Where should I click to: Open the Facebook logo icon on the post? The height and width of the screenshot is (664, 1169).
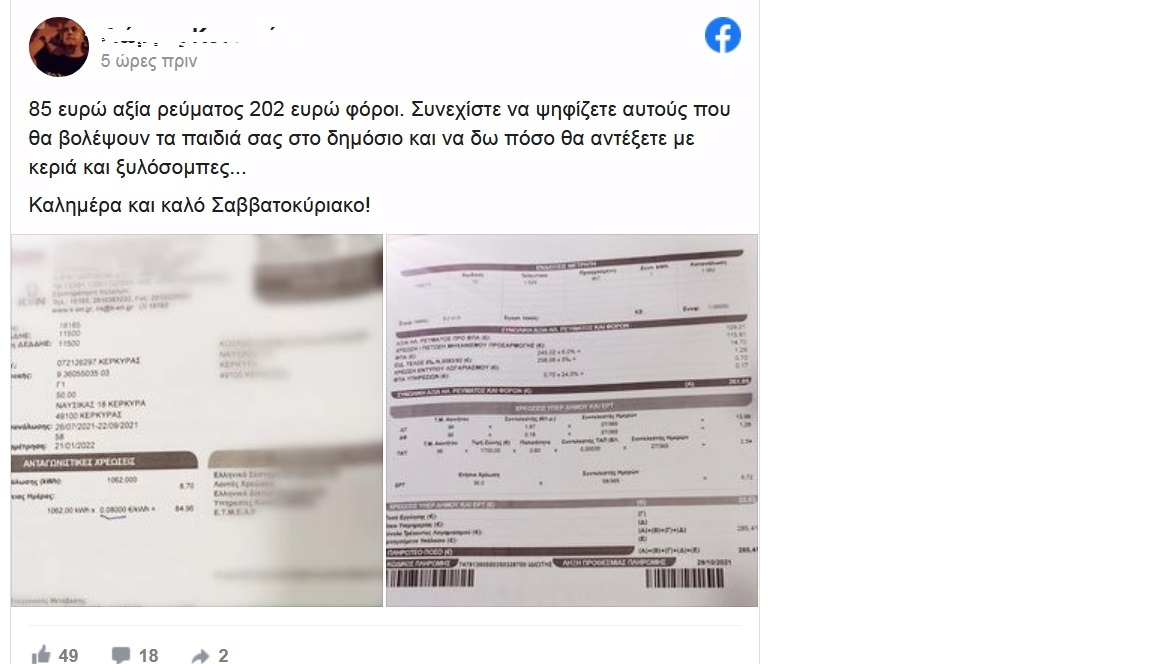pyautogui.click(x=722, y=35)
